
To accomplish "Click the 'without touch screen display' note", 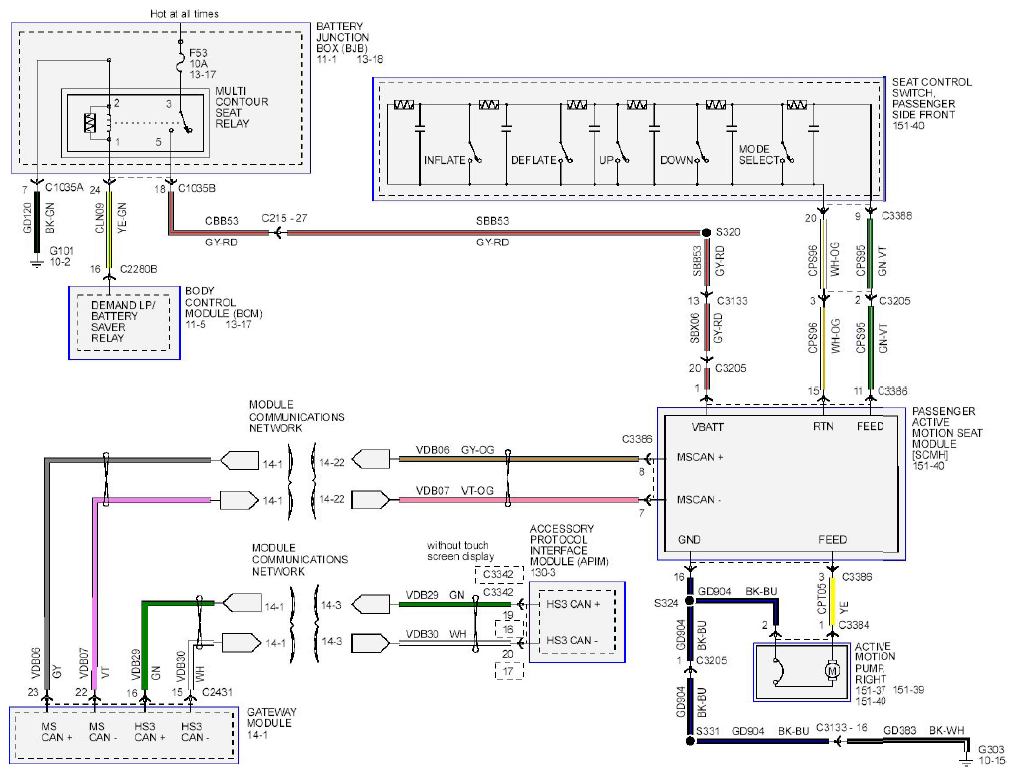I will (x=460, y=551).
